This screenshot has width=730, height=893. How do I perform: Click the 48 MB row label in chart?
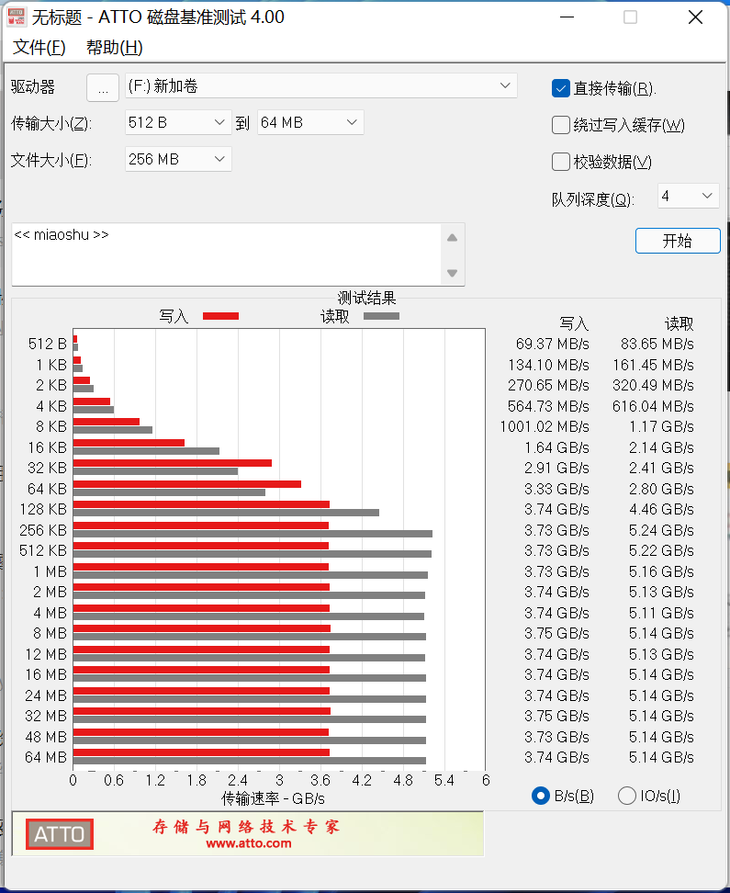click(46, 737)
